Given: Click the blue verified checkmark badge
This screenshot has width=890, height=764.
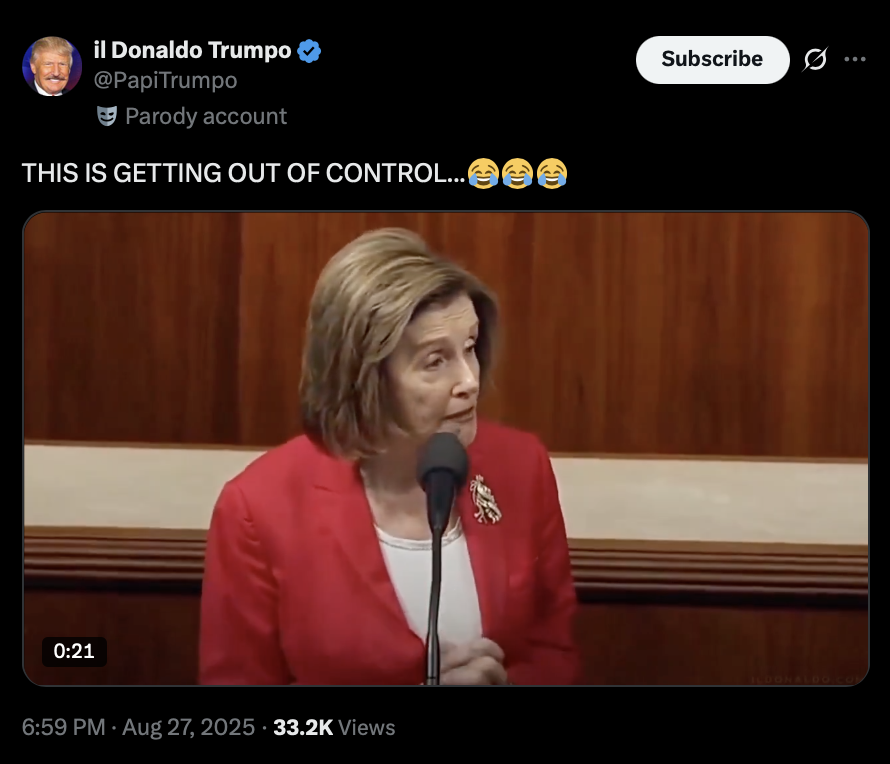Looking at the screenshot, I should point(309,51).
